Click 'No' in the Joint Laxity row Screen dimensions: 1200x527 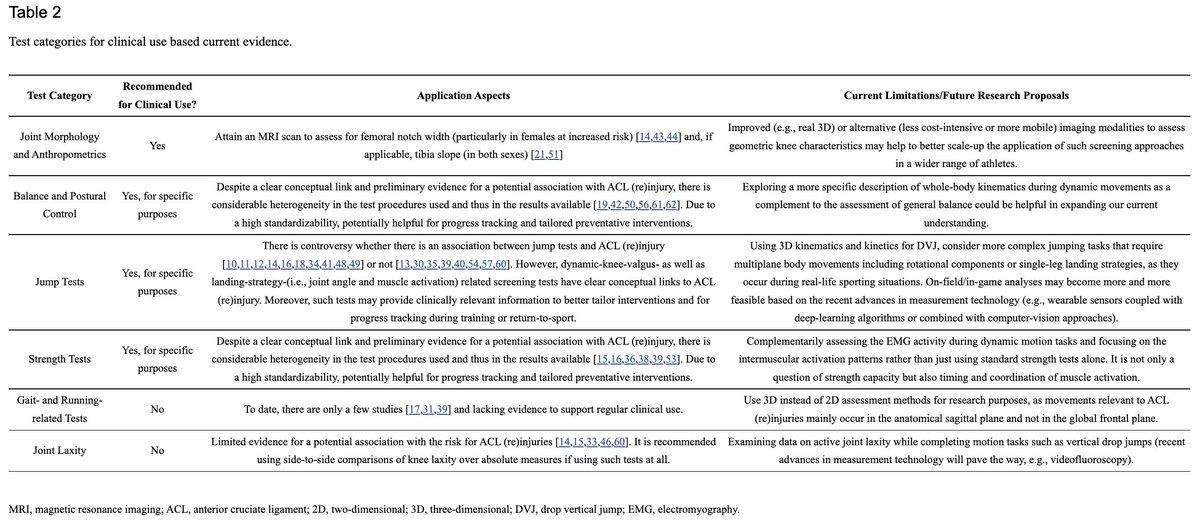pos(157,451)
